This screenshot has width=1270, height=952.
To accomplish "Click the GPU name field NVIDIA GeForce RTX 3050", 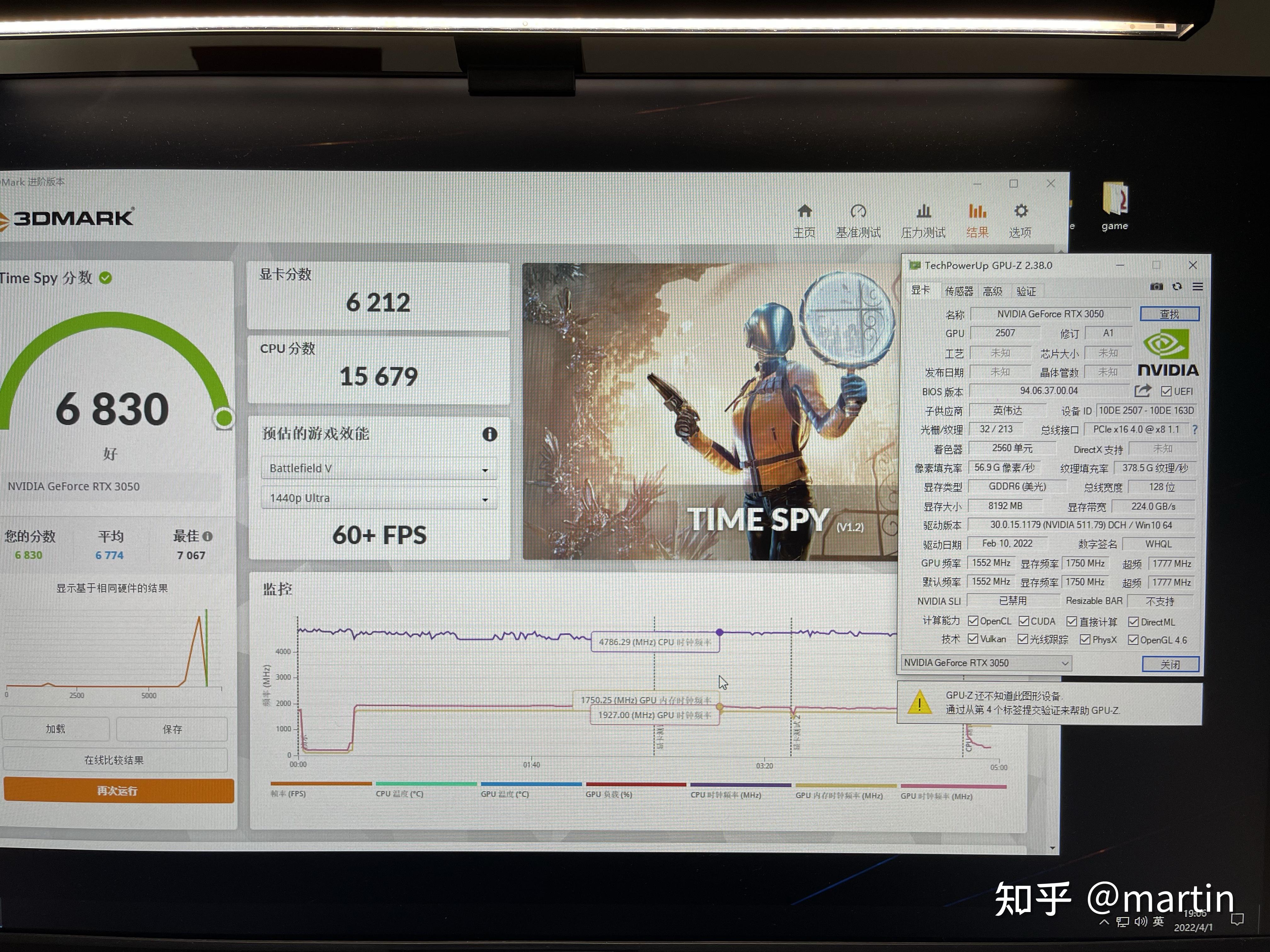I will tap(1050, 314).
